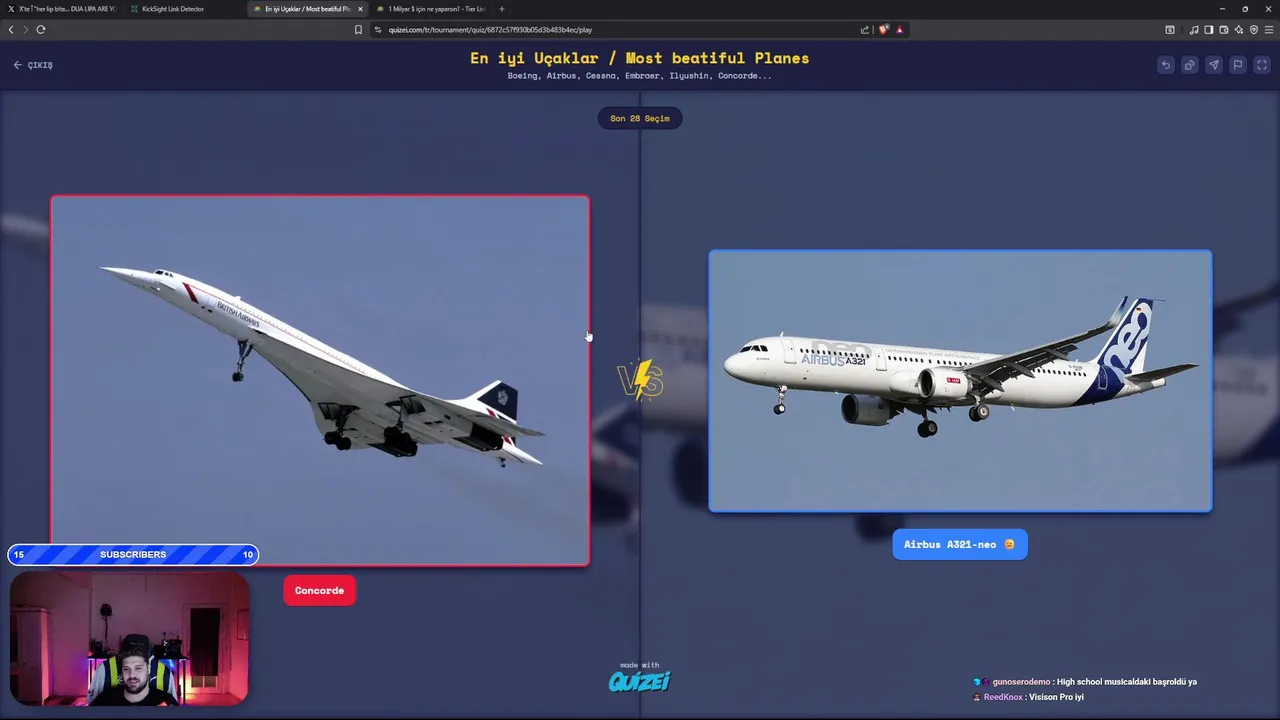The width and height of the screenshot is (1280, 720).
Task: Close the 'En iyi Uçaklar' tab
Action: coord(360,9)
